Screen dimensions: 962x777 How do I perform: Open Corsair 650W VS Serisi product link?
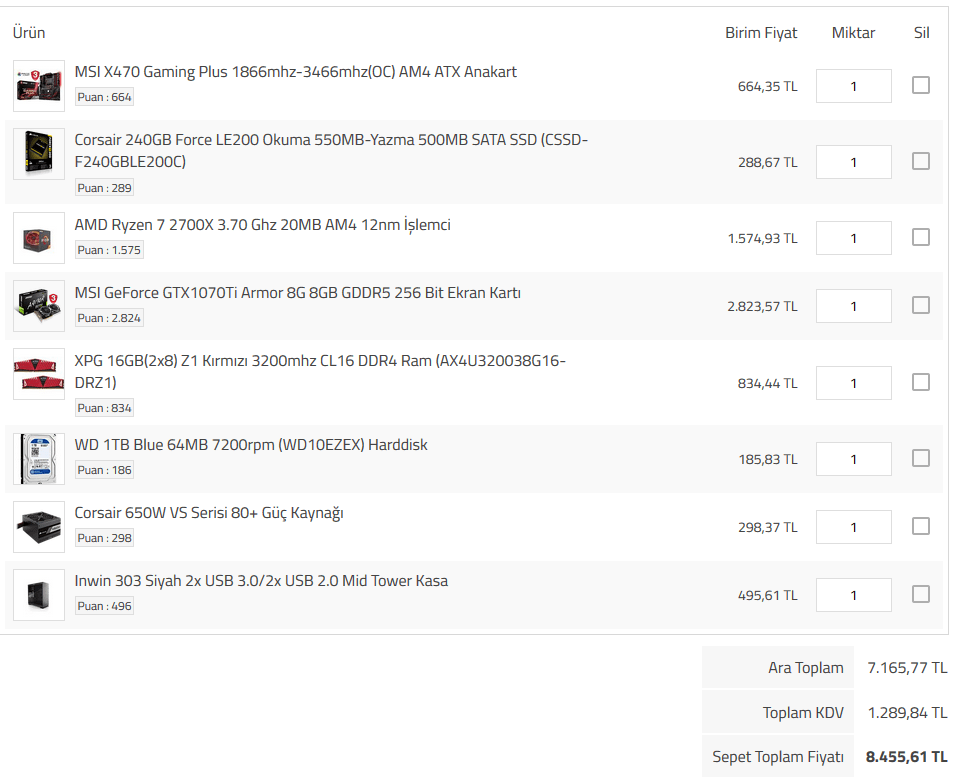209,513
